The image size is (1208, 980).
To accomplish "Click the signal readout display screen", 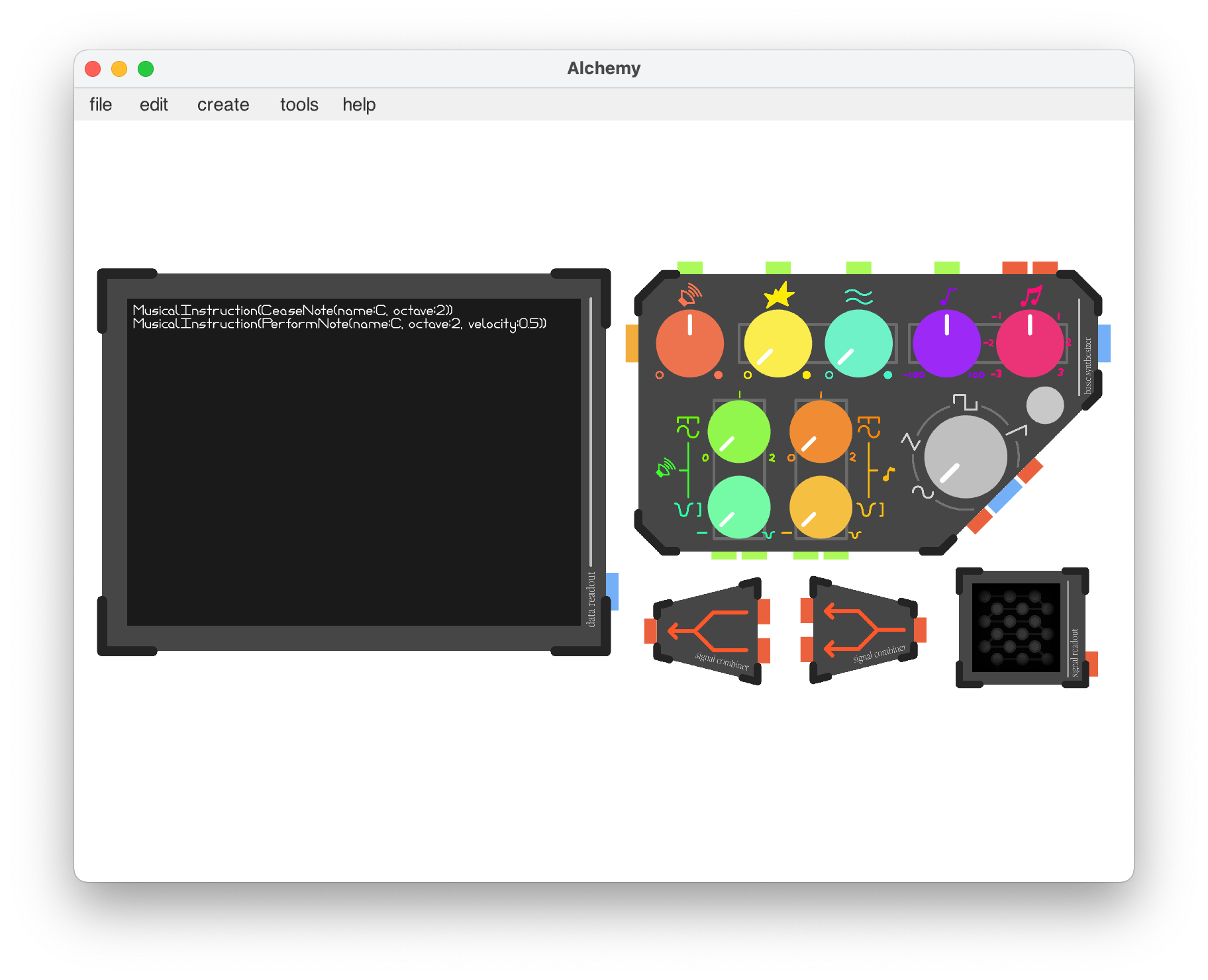I will click(1015, 627).
